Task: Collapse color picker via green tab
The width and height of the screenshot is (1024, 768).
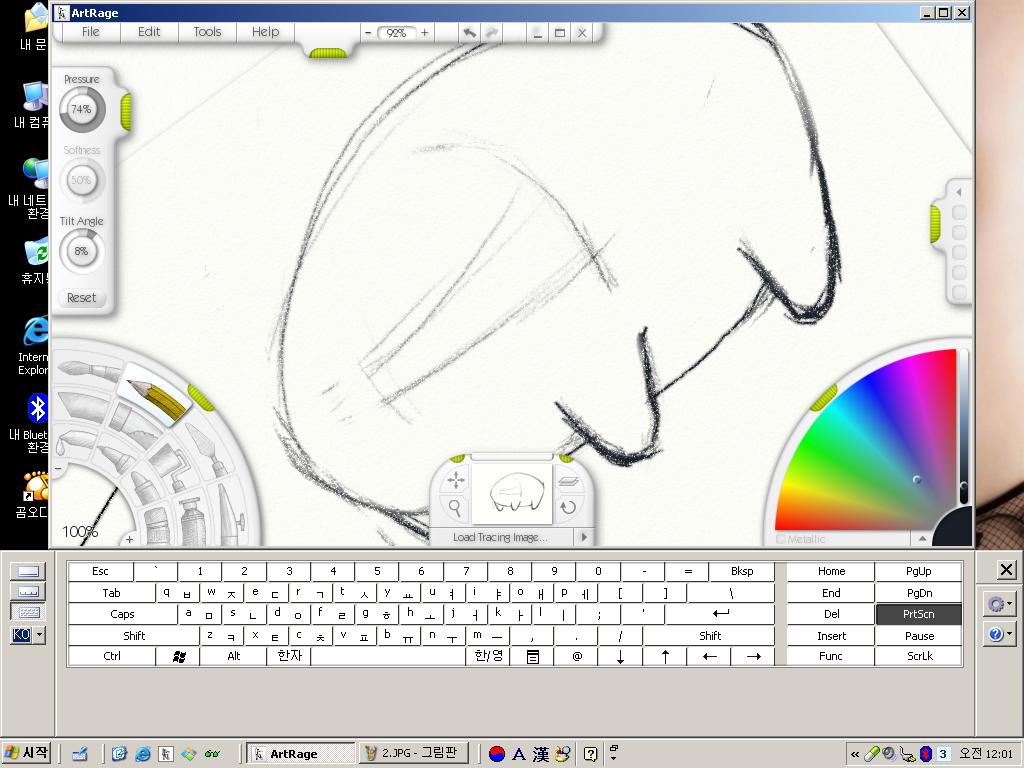Action: point(824,398)
